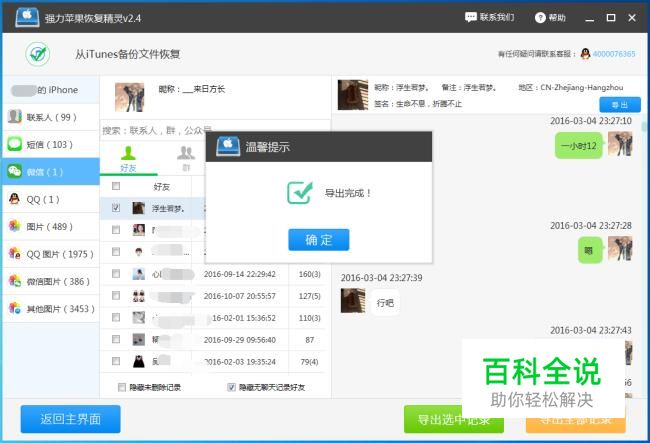Select 短信 (103) in sidebar

click(51, 145)
